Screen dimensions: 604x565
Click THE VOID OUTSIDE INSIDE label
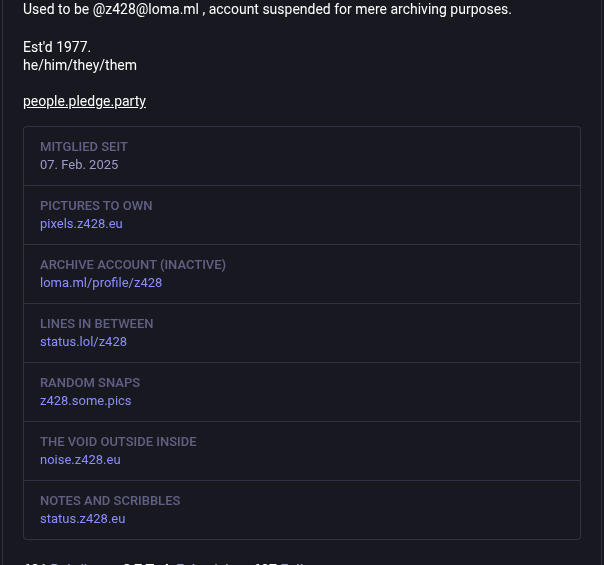click(x=118, y=442)
